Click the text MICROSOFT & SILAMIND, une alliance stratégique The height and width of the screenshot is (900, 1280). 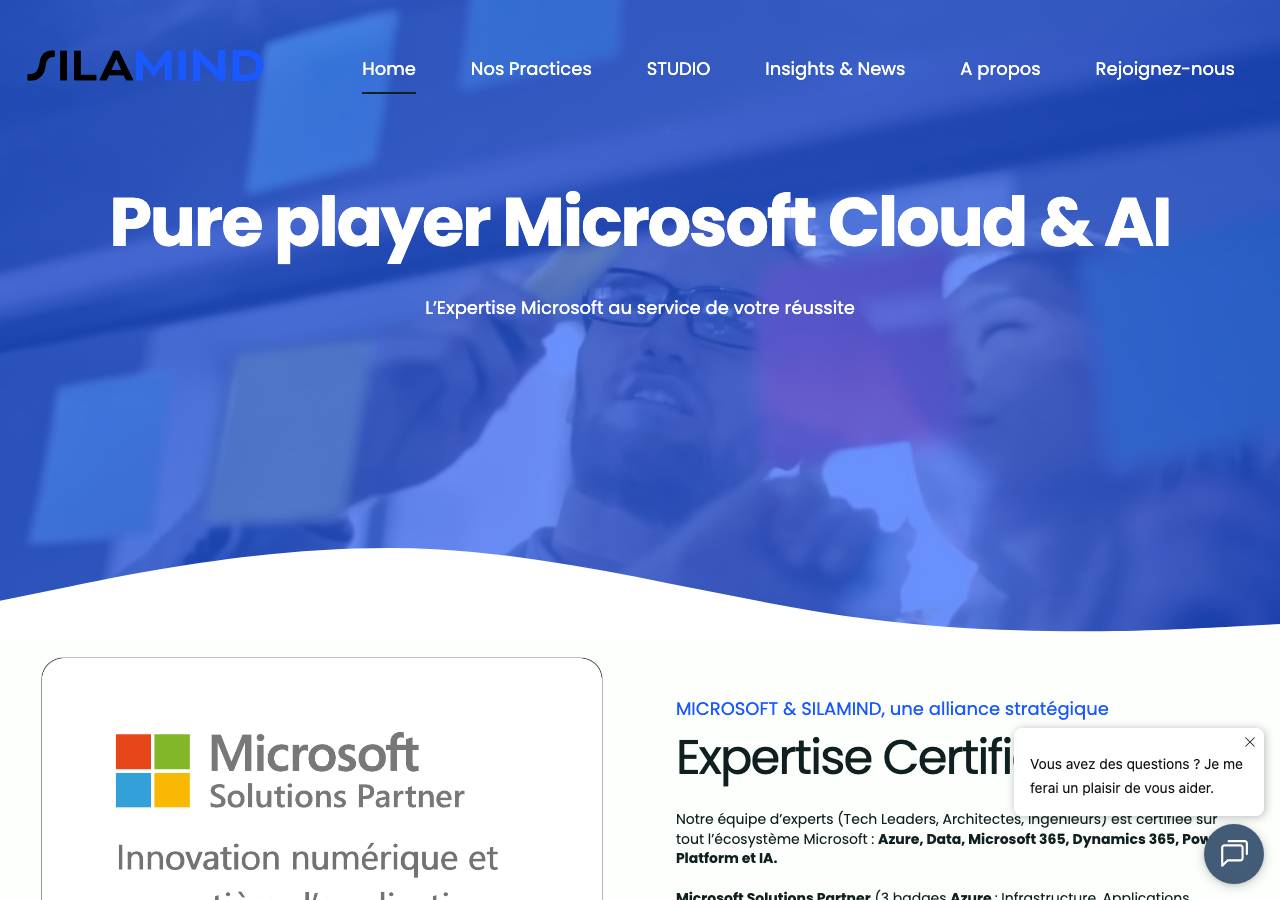point(892,709)
